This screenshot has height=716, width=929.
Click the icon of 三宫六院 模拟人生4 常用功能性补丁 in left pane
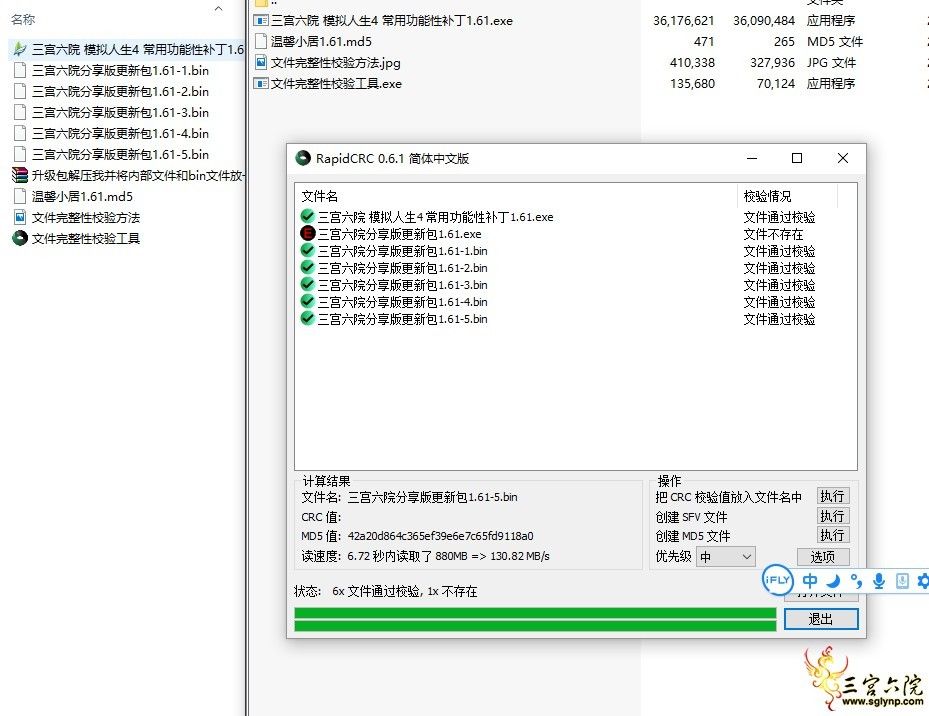click(x=20, y=49)
